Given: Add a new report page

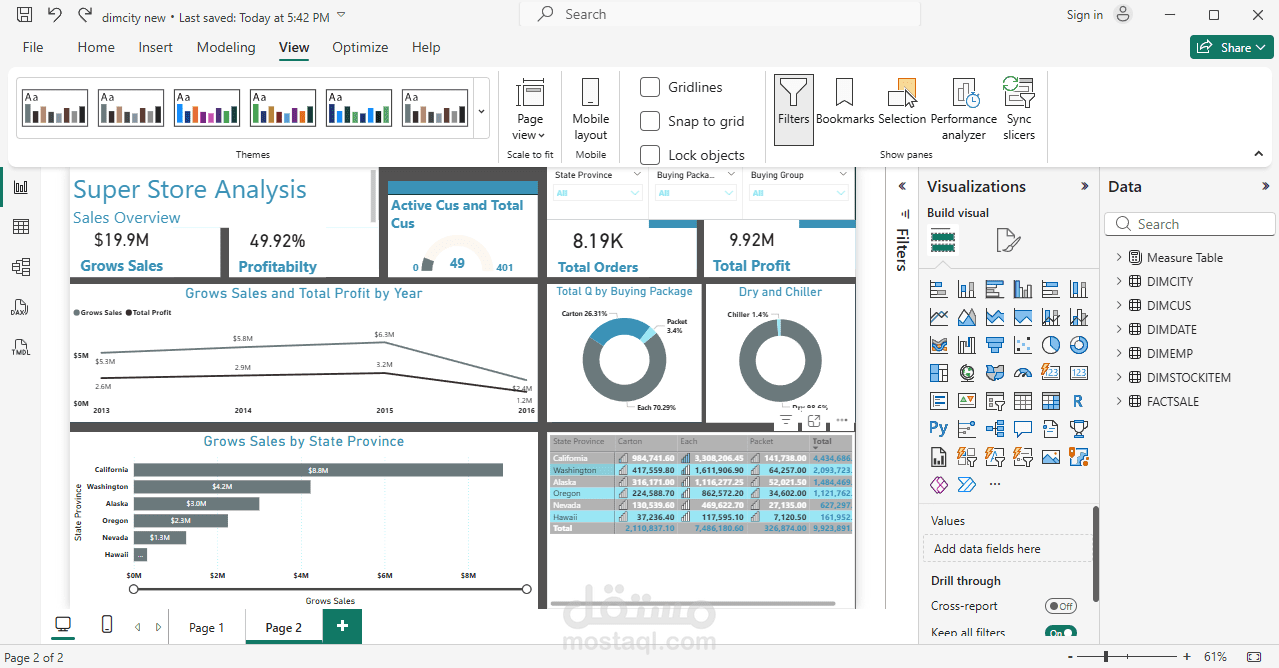Looking at the screenshot, I should coord(342,626).
